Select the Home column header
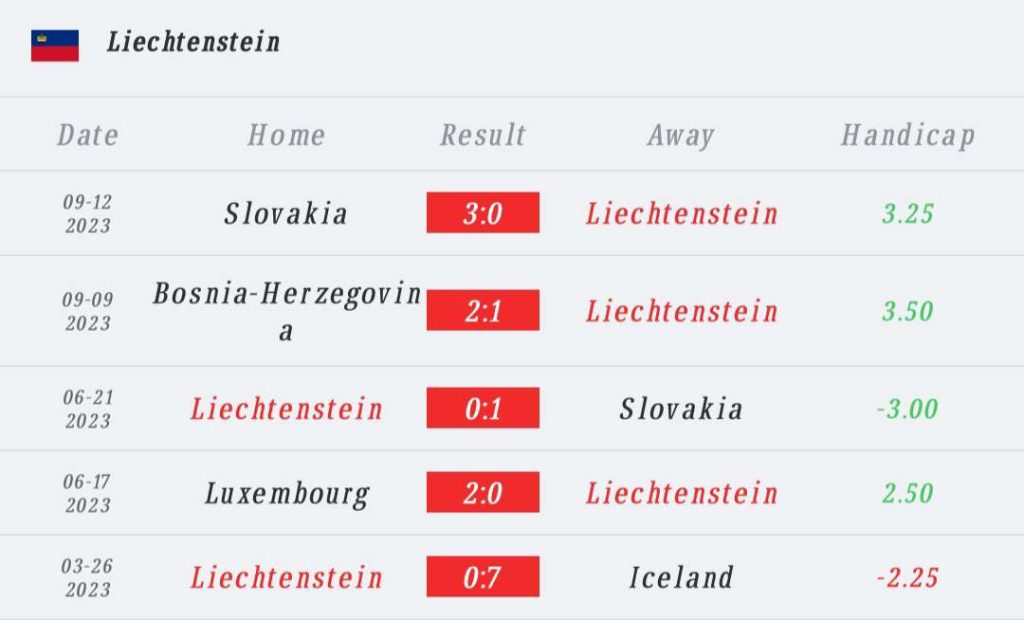Viewport: 1024px width, 620px height. 286,135
